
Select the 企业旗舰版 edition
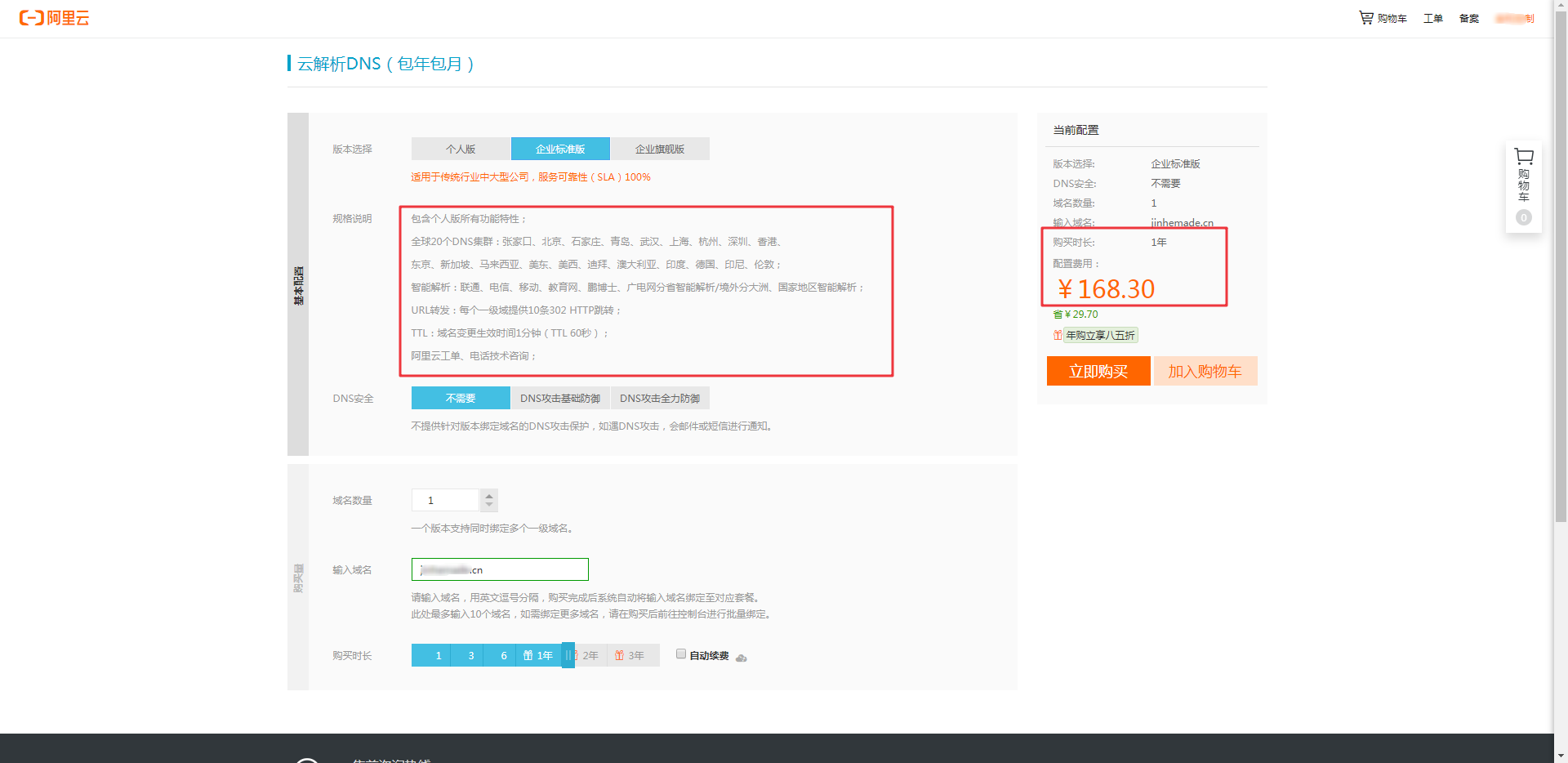(x=660, y=149)
